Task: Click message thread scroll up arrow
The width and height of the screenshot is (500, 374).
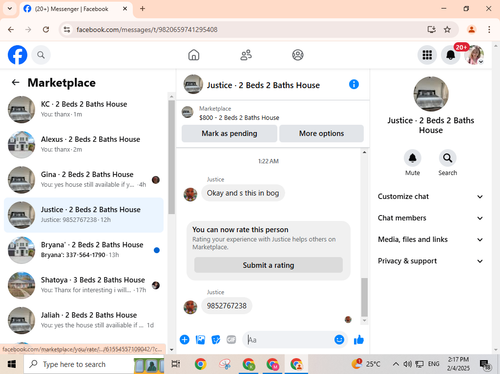Action: pos(364,152)
